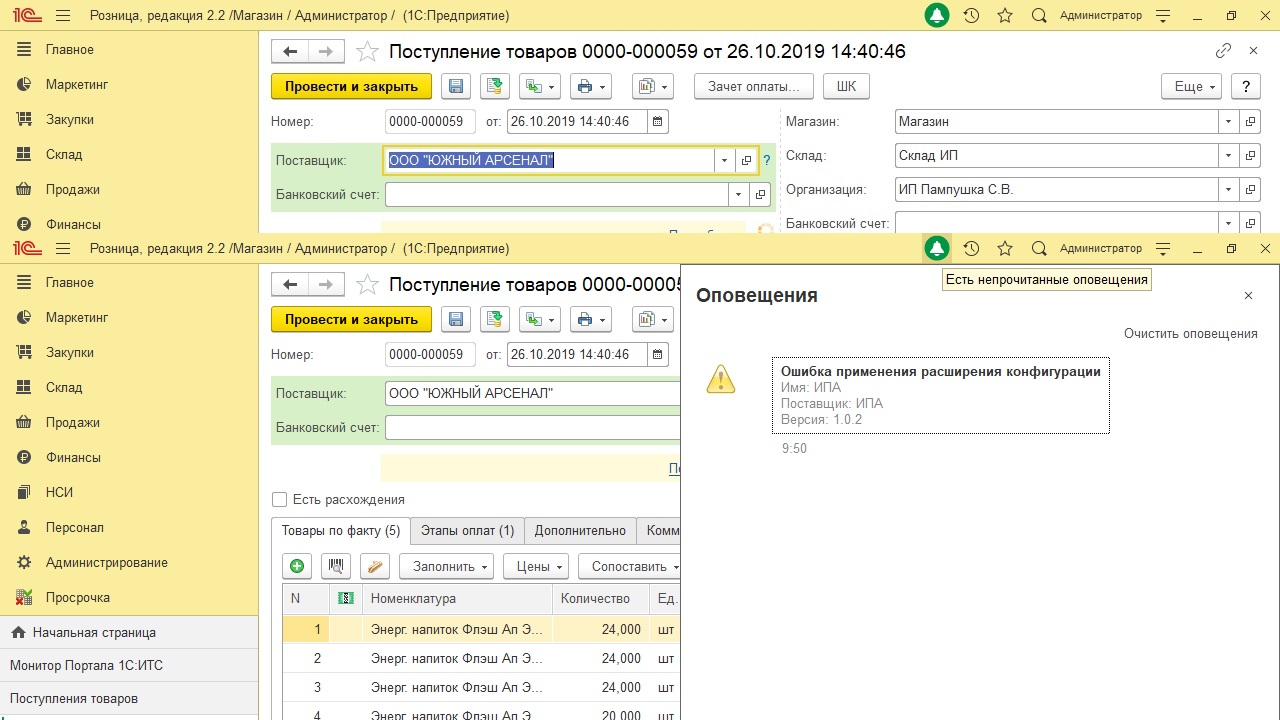Go back with left arrow in upper document
Screen dimensions: 1280x720
(290, 52)
